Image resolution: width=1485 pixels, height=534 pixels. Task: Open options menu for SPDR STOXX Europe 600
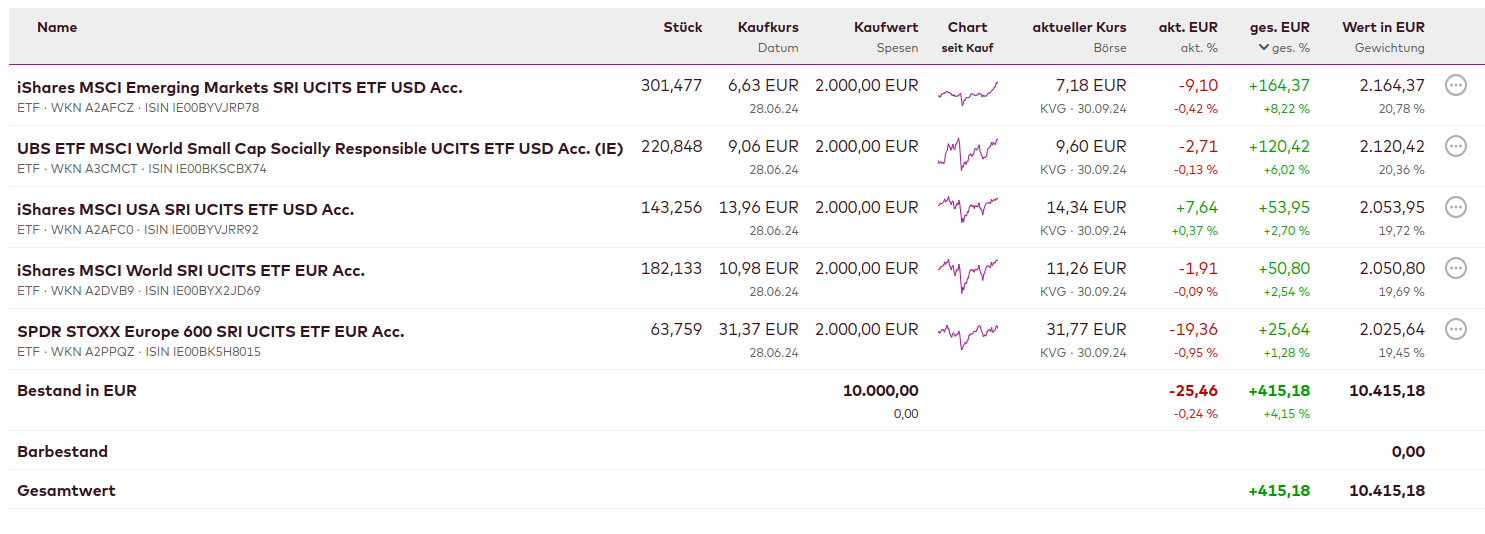[1456, 330]
